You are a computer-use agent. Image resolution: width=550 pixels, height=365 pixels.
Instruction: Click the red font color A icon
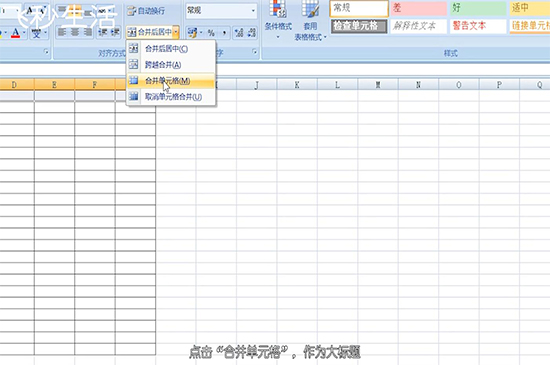point(15,33)
